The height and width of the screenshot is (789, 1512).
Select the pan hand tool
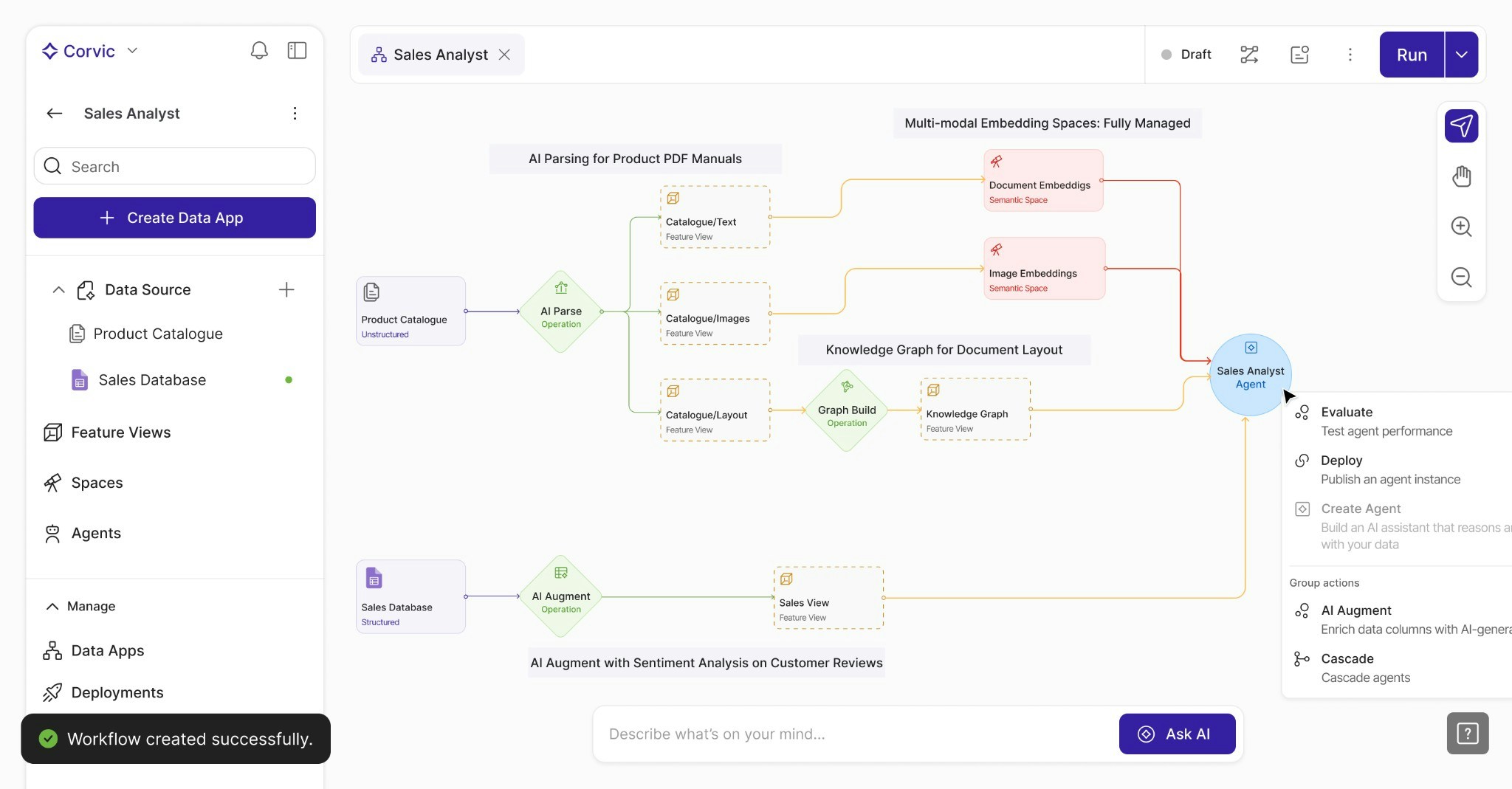click(x=1462, y=176)
